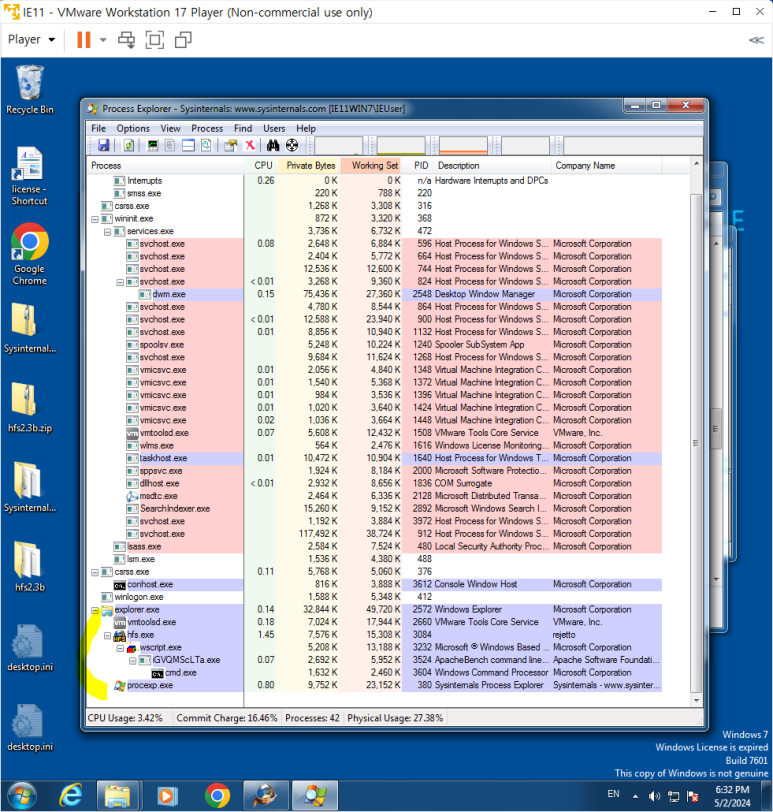This screenshot has width=773, height=812.
Task: Collapse the wininit.exe tree node
Action: 95,219
